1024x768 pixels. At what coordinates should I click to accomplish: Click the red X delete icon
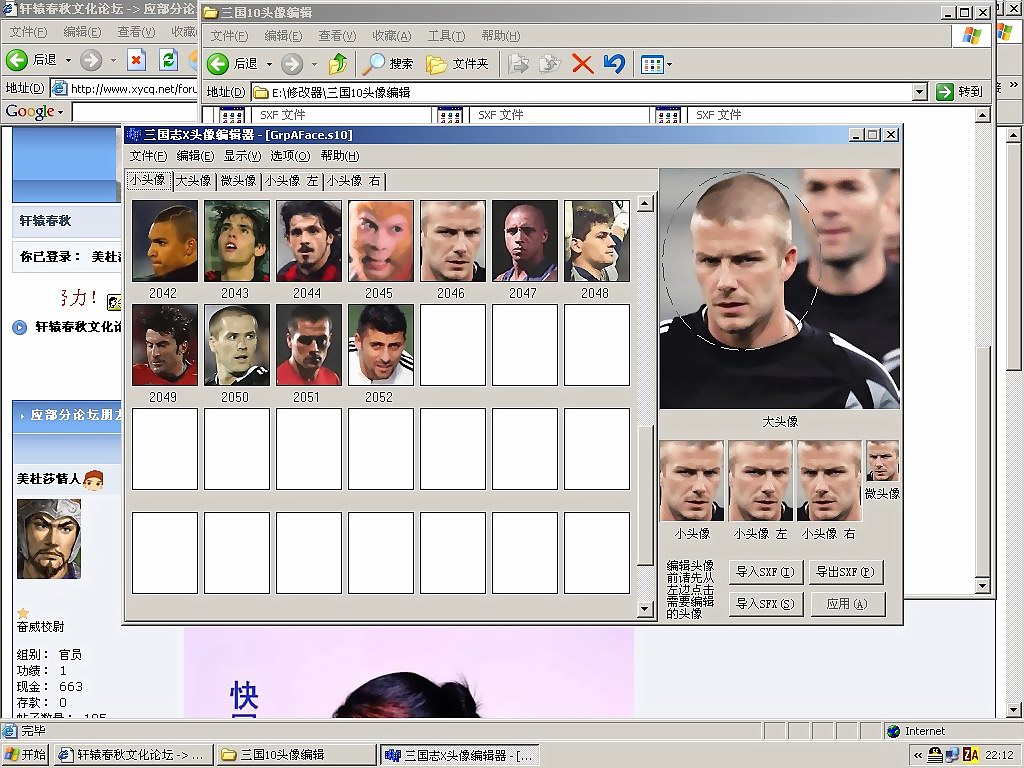pyautogui.click(x=582, y=64)
